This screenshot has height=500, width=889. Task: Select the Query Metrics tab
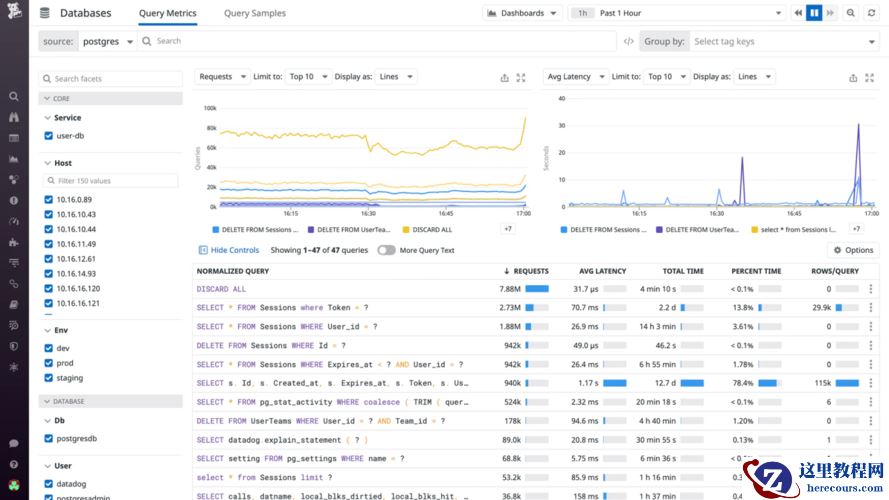[x=168, y=13]
